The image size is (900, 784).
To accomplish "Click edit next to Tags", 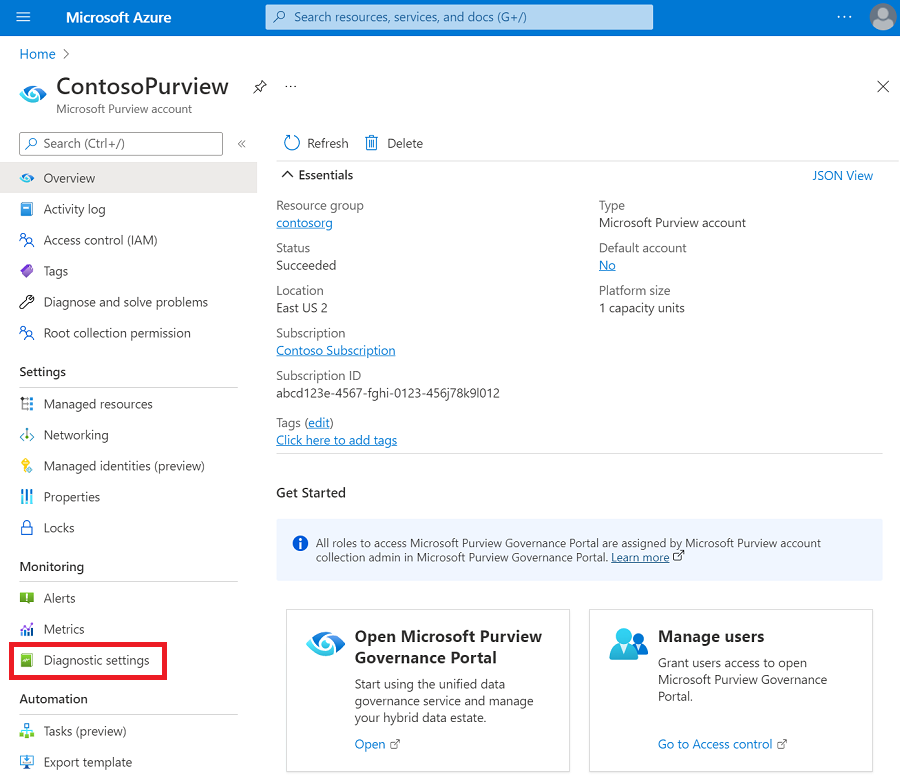I will point(319,423).
